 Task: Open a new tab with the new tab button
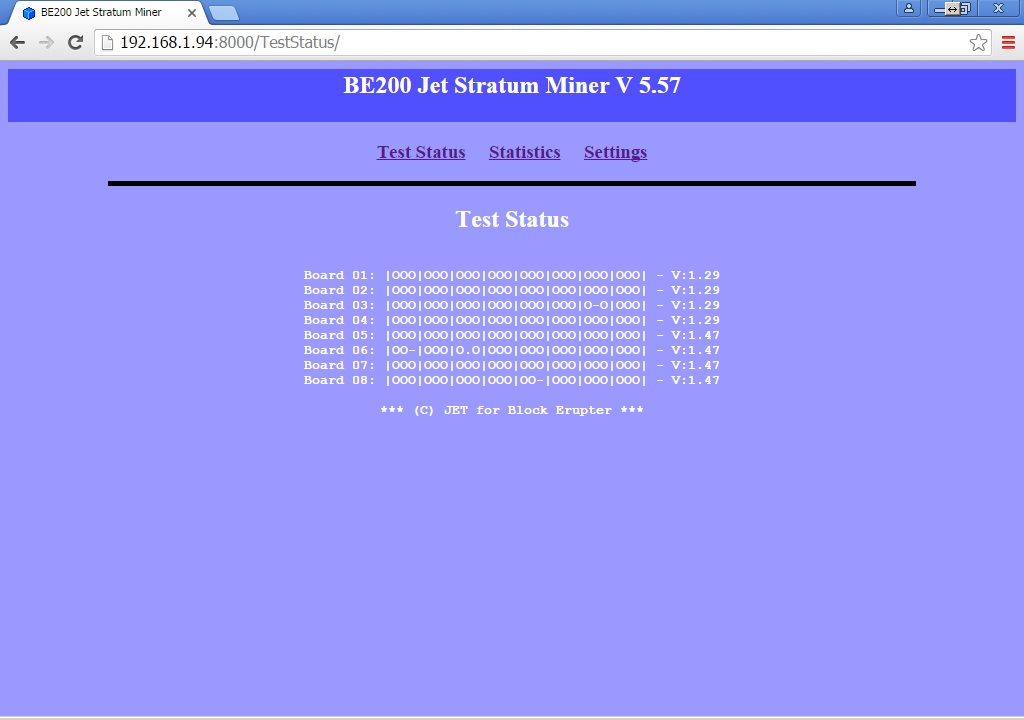click(x=224, y=12)
